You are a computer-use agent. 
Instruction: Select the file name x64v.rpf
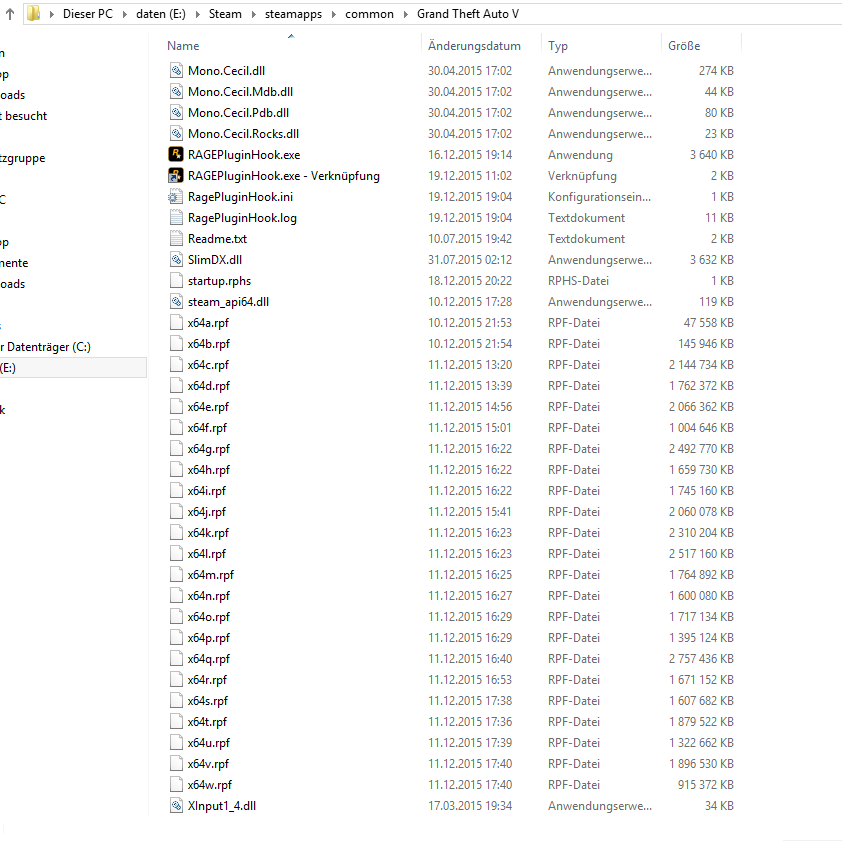208,764
